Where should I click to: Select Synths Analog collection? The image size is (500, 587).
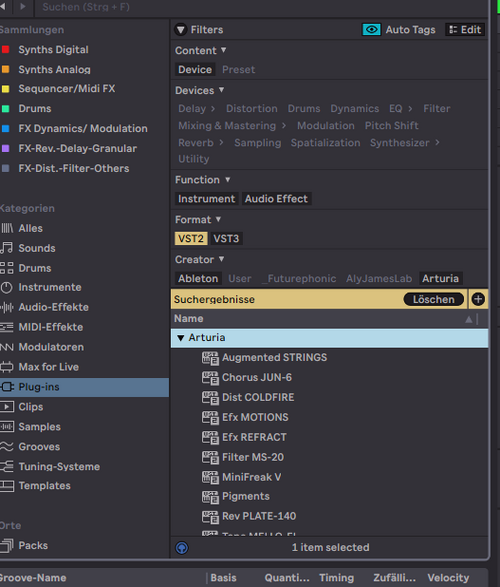coord(55,70)
